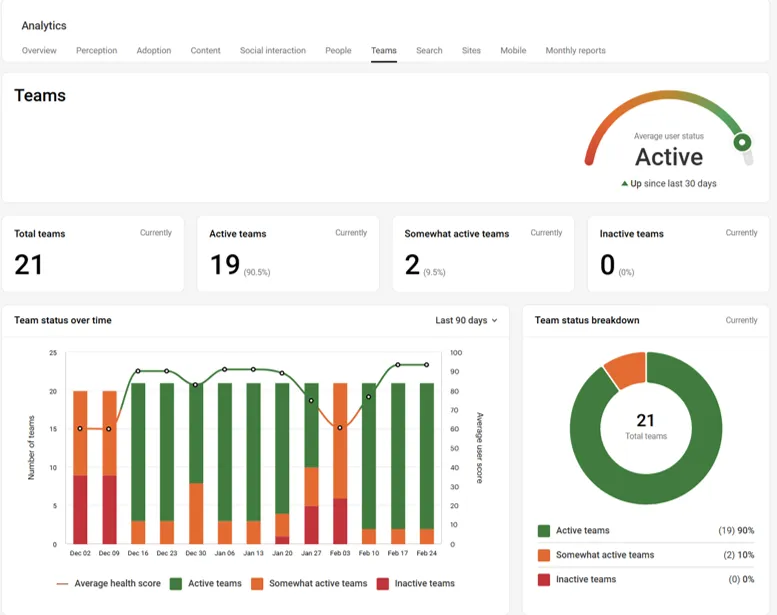Toggle Active teams green legend swatch
Image resolution: width=777 pixels, height=615 pixels.
tap(175, 584)
